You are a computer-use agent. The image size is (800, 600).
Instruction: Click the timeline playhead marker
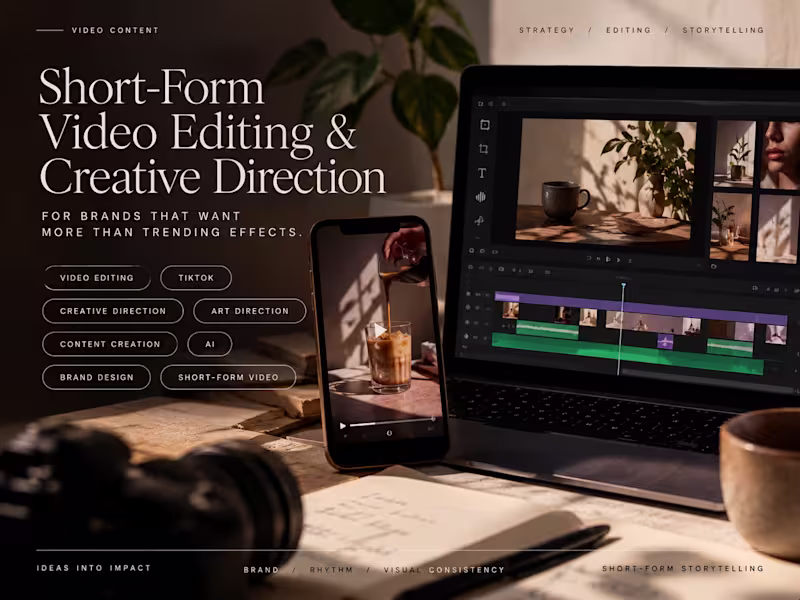(x=623, y=285)
